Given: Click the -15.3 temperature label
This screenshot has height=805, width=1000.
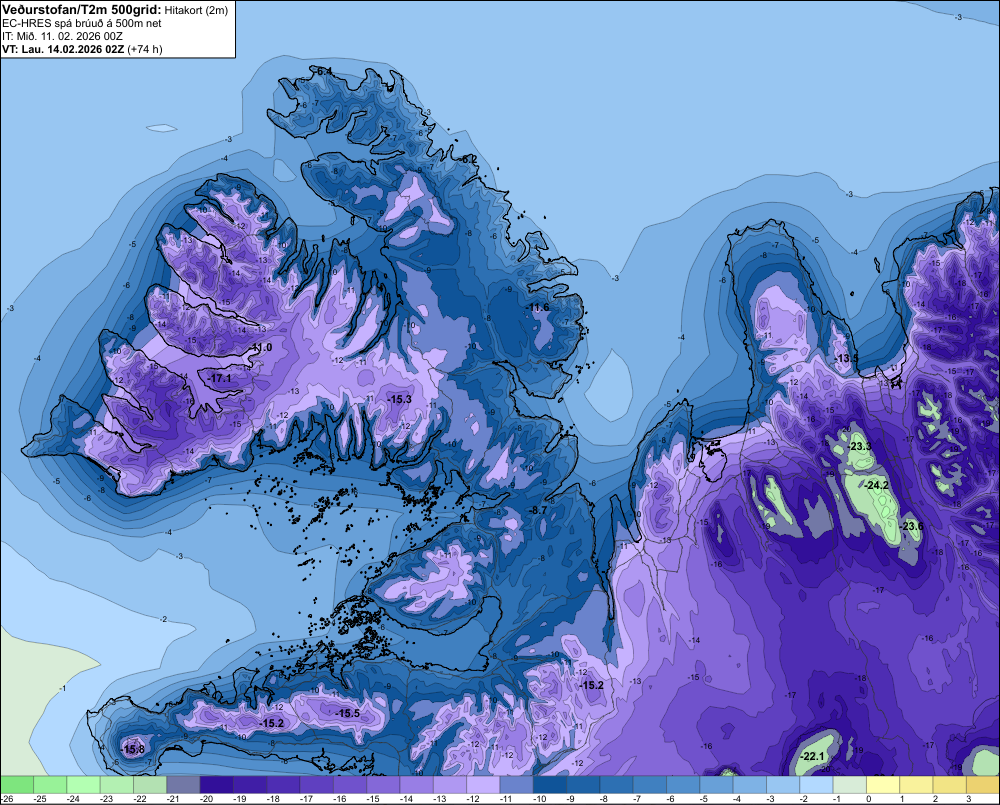Looking at the screenshot, I should pos(400,399).
